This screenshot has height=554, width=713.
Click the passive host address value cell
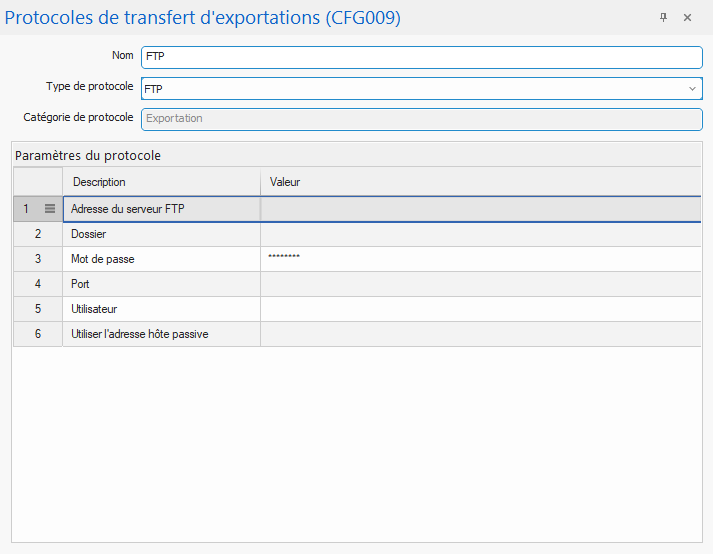click(480, 334)
